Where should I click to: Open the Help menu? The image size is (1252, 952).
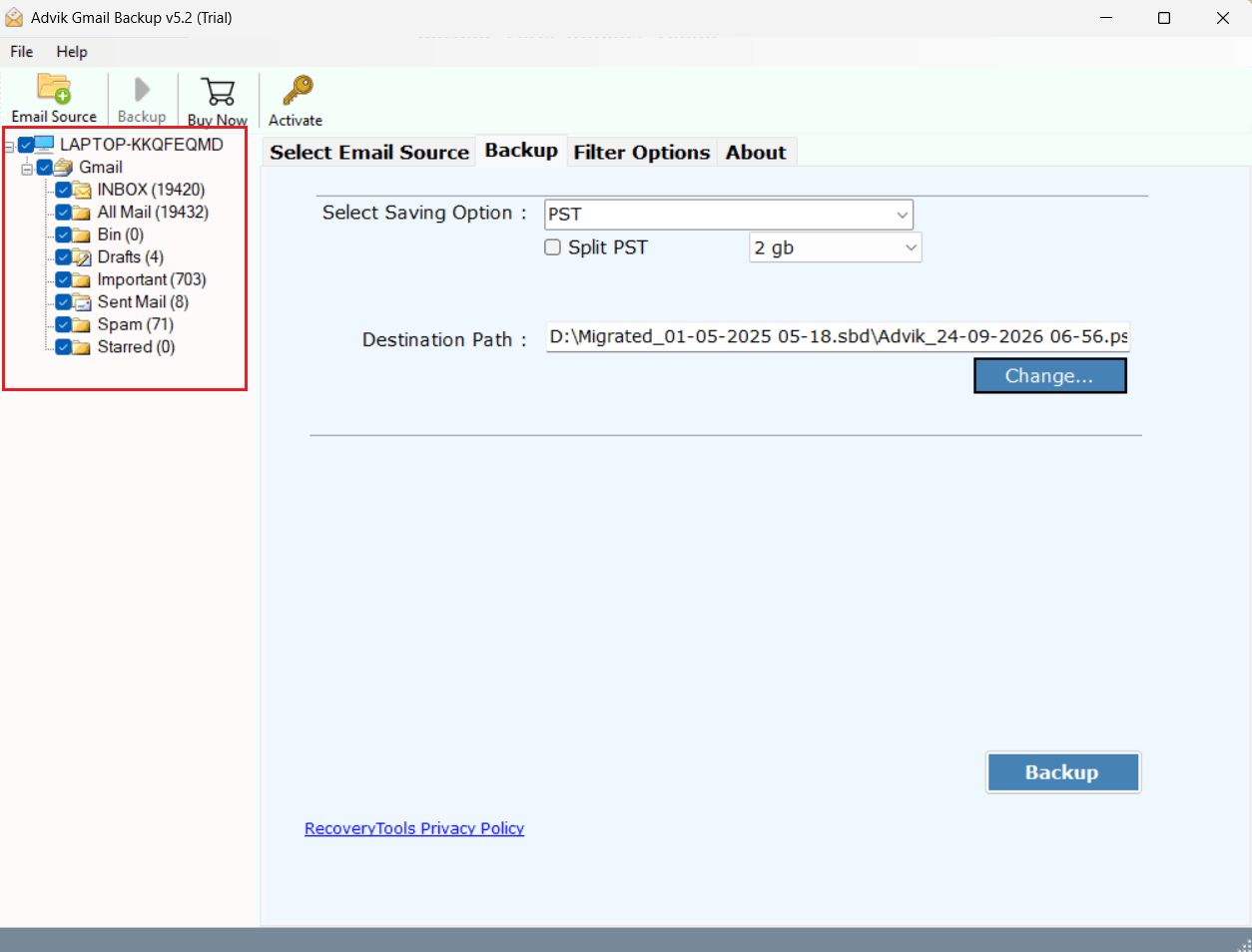72,52
